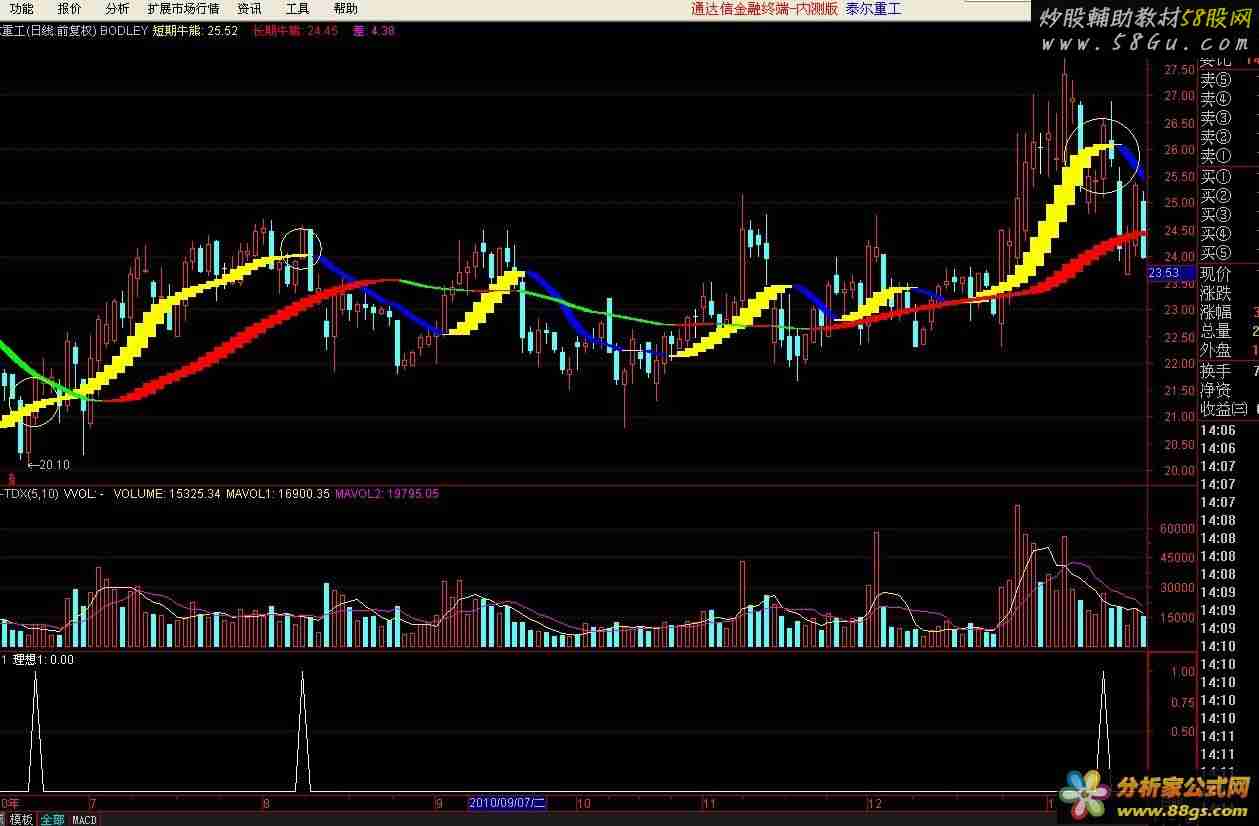Click the 理想1: 0.00 indicator label
Viewport: 1259px width, 826px height.
click(x=42, y=660)
